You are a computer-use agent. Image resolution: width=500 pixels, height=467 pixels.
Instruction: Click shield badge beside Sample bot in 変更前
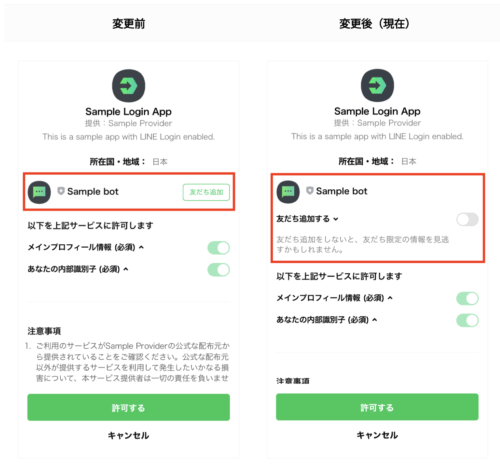tap(61, 191)
